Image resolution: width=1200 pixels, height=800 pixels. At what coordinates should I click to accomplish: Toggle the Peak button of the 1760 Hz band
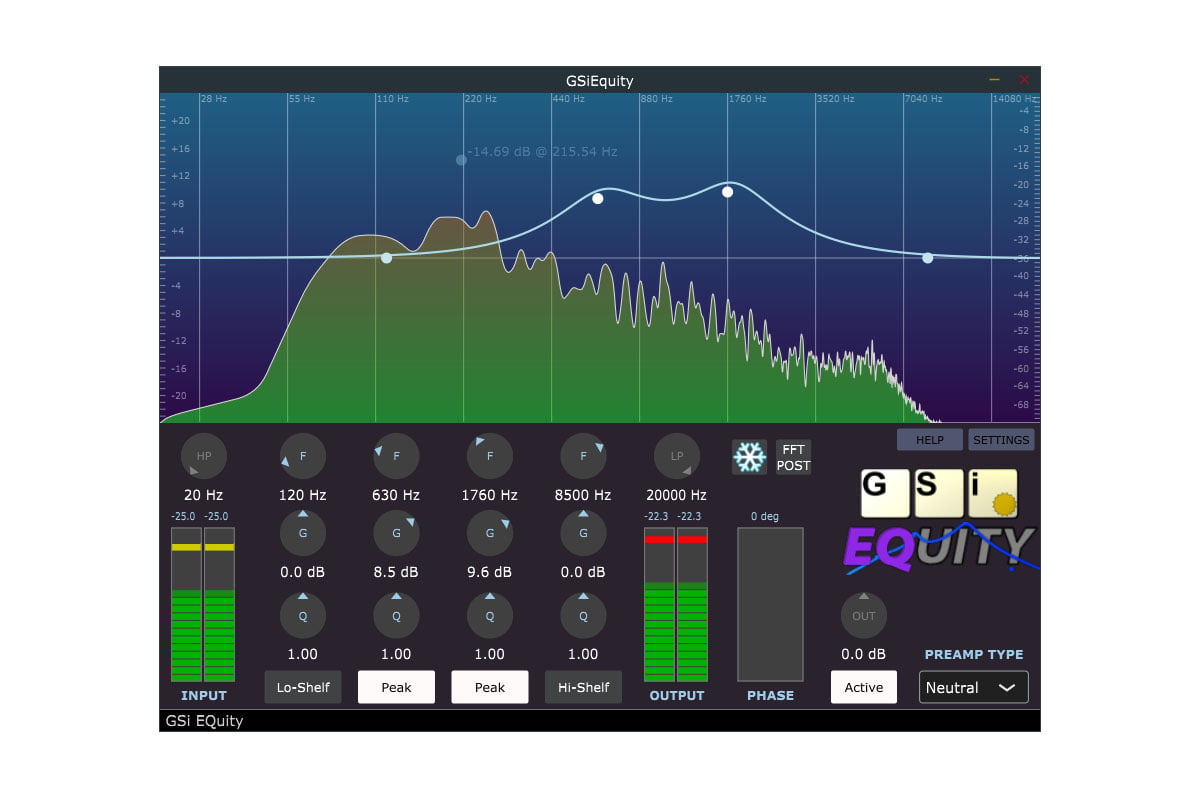(x=490, y=687)
